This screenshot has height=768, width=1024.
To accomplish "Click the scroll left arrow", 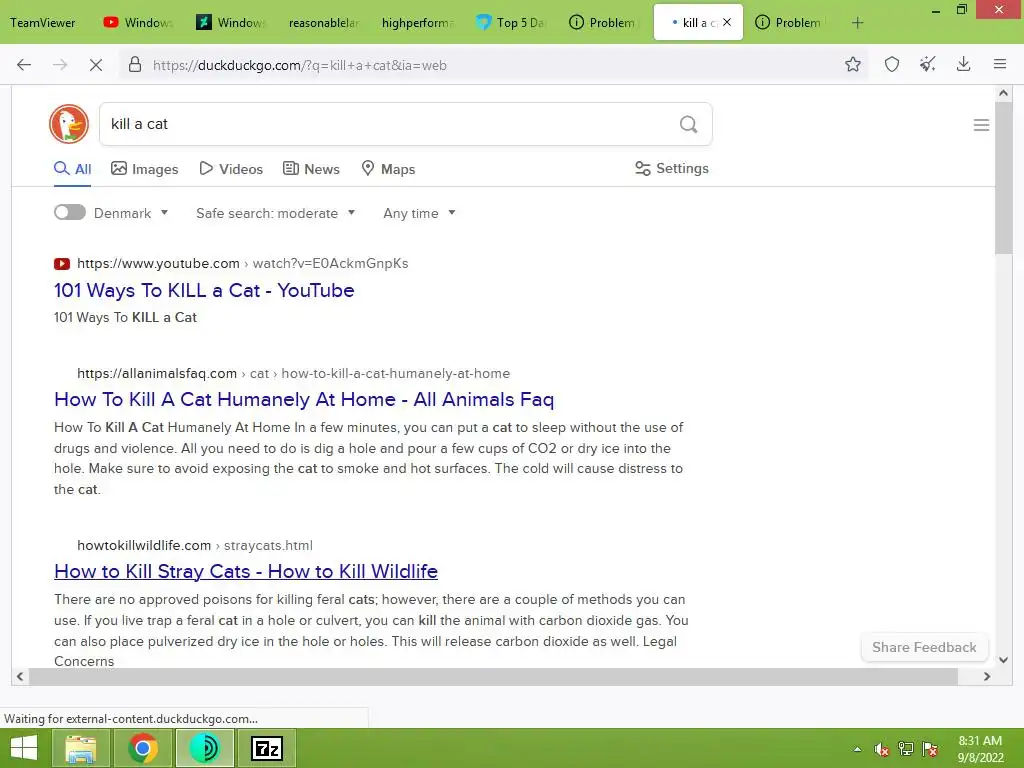I will pos(20,677).
